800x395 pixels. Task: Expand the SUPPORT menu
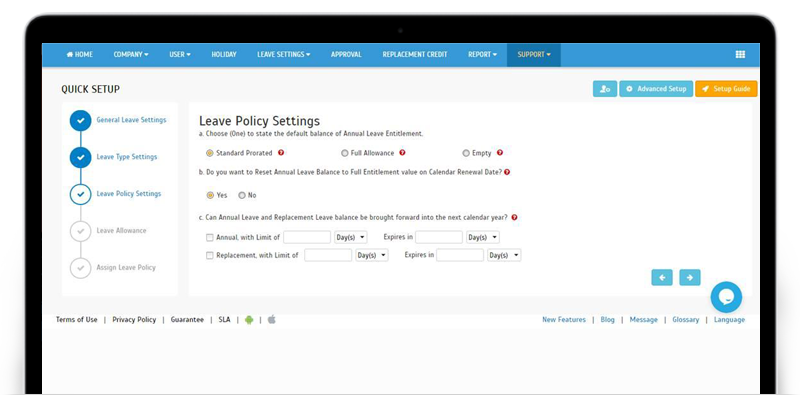[534, 55]
